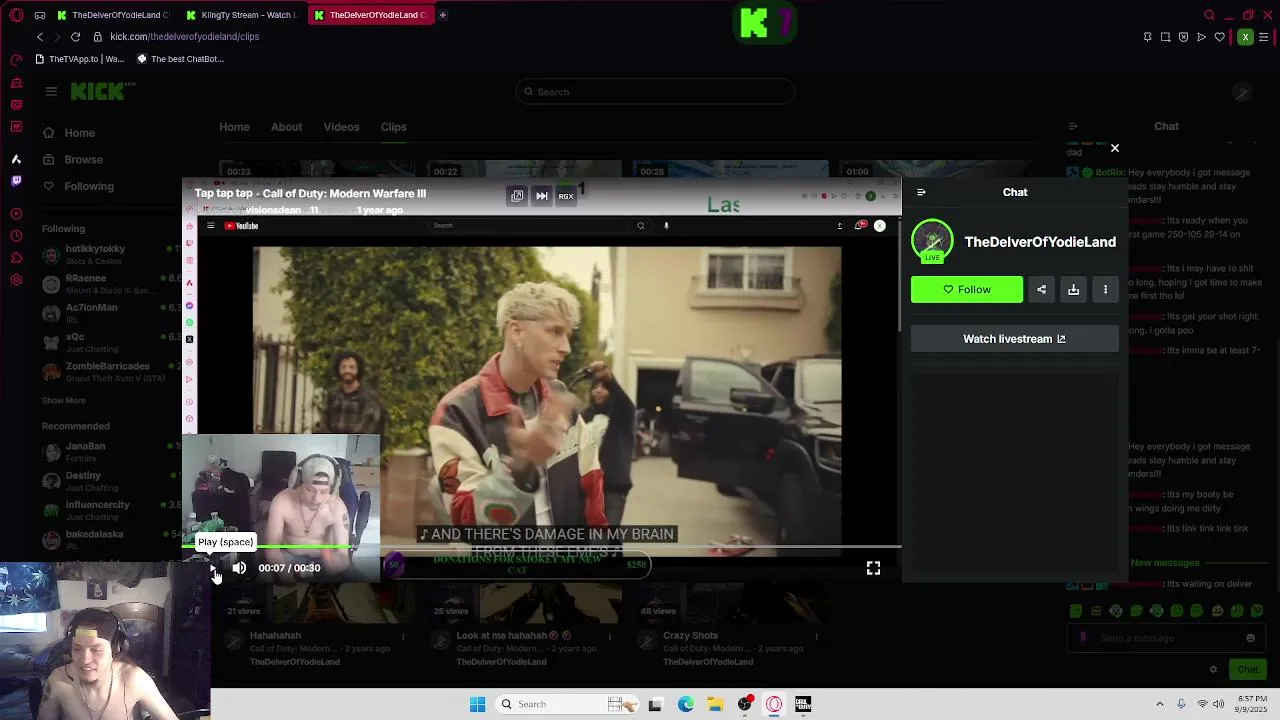Open chat settings gear beside Chat button
The height and width of the screenshot is (720, 1280).
[1213, 669]
